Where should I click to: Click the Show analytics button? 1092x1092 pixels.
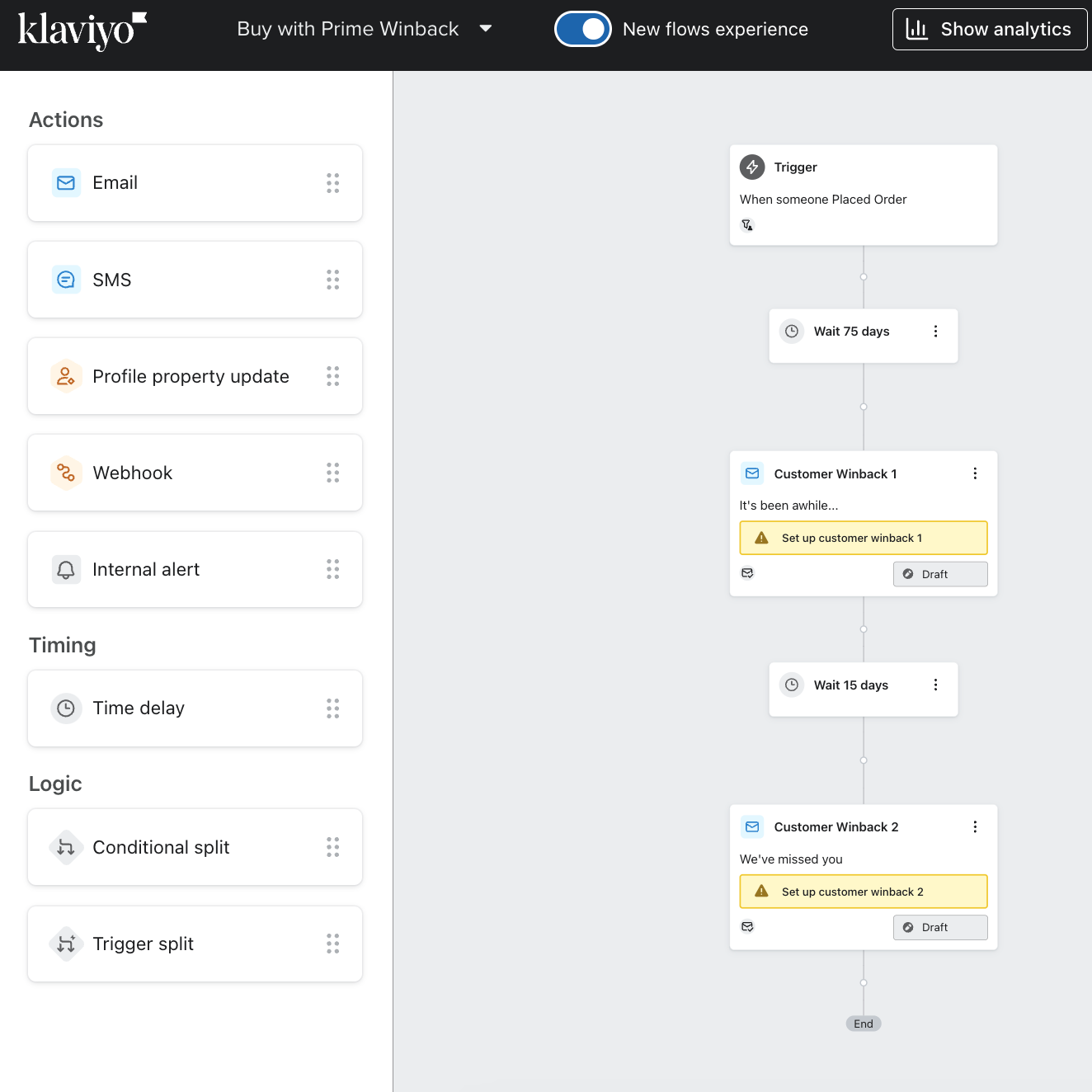(x=989, y=29)
